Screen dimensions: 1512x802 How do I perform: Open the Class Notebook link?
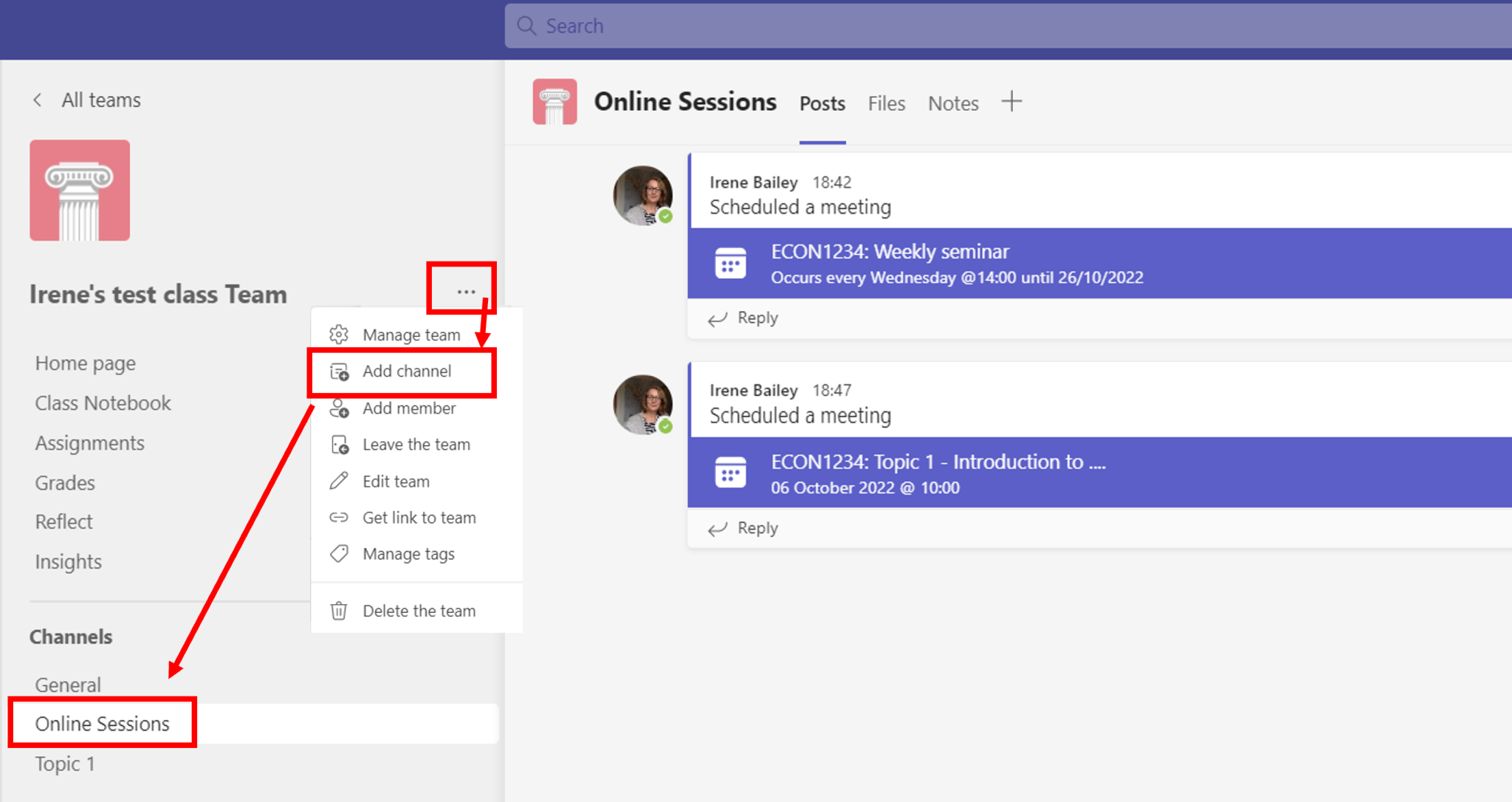point(103,403)
